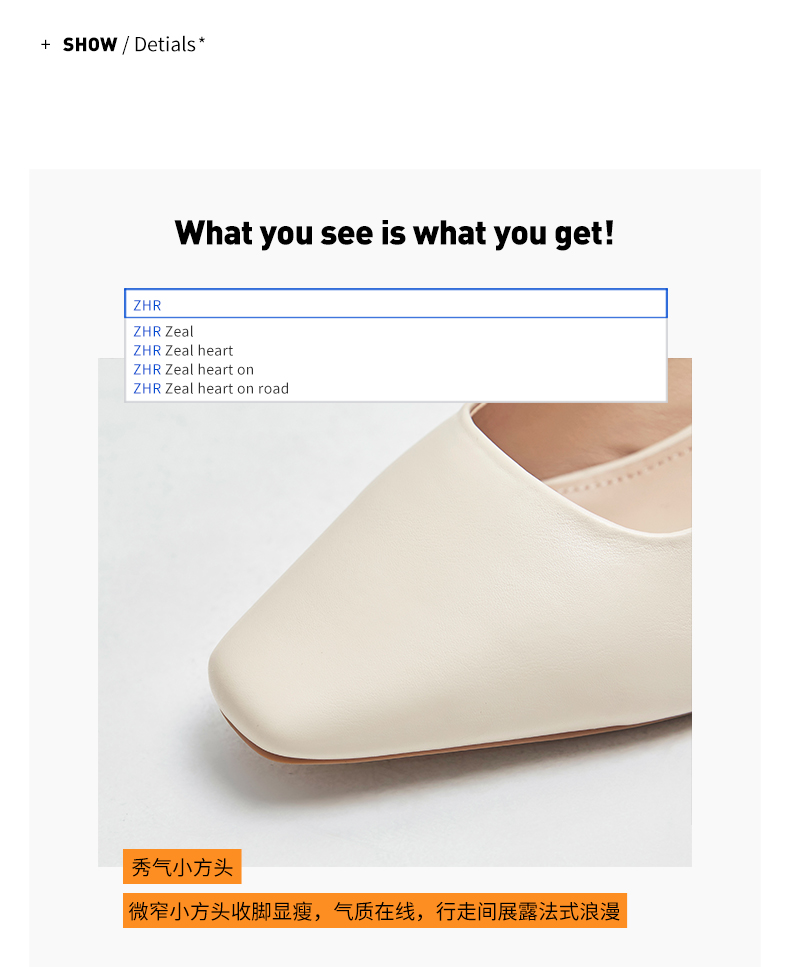Screen dimensions: 790x967
Task: Click the orange description banner 微窄小方头收脚显瘦
Action: point(375,910)
